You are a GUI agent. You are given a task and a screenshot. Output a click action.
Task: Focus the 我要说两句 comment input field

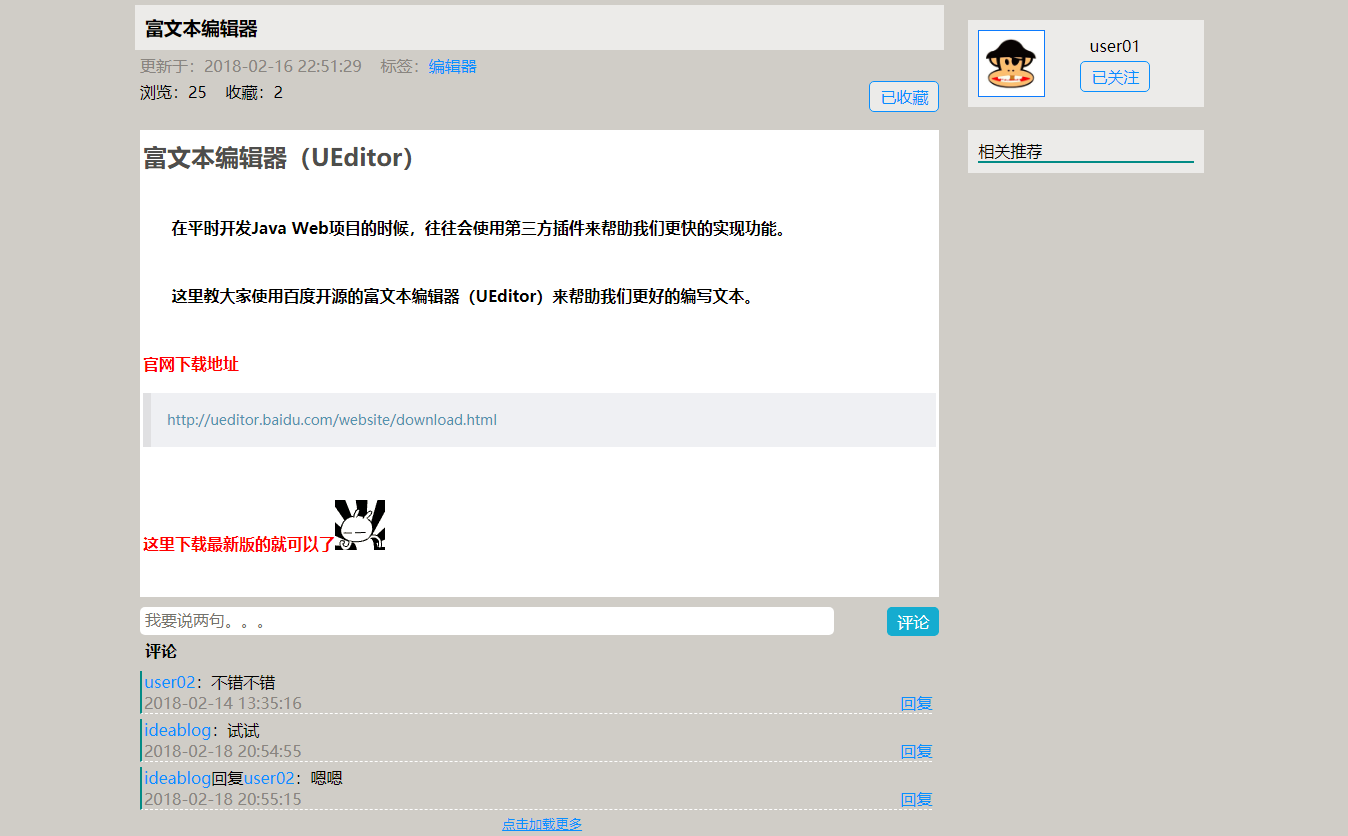(487, 621)
